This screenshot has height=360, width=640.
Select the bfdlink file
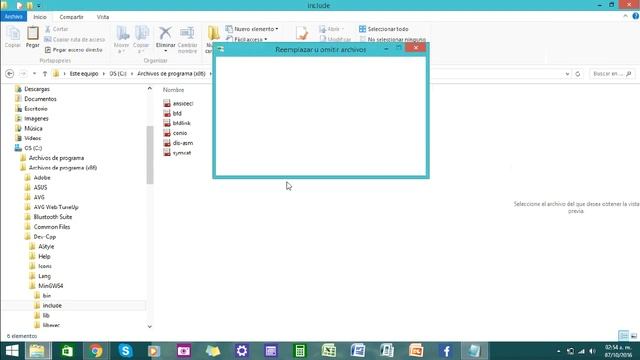[181, 123]
